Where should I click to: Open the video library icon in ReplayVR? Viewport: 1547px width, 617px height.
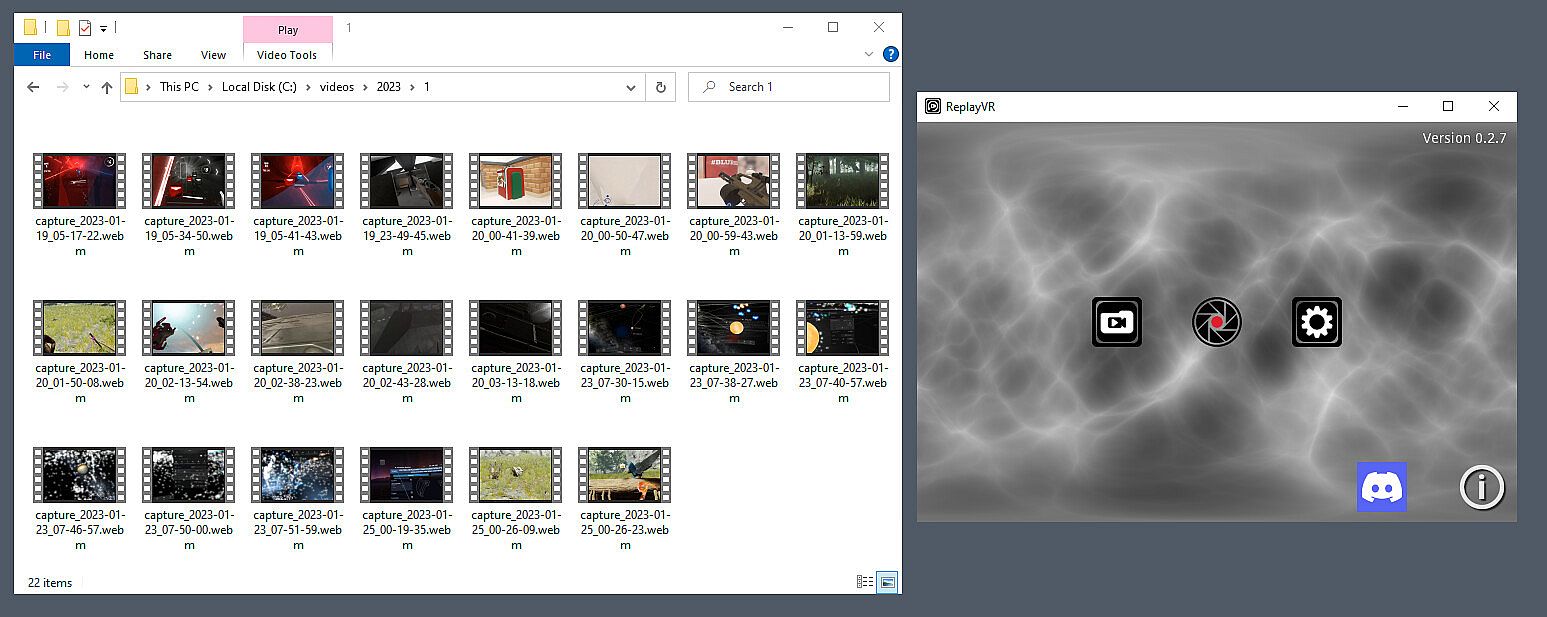1116,322
